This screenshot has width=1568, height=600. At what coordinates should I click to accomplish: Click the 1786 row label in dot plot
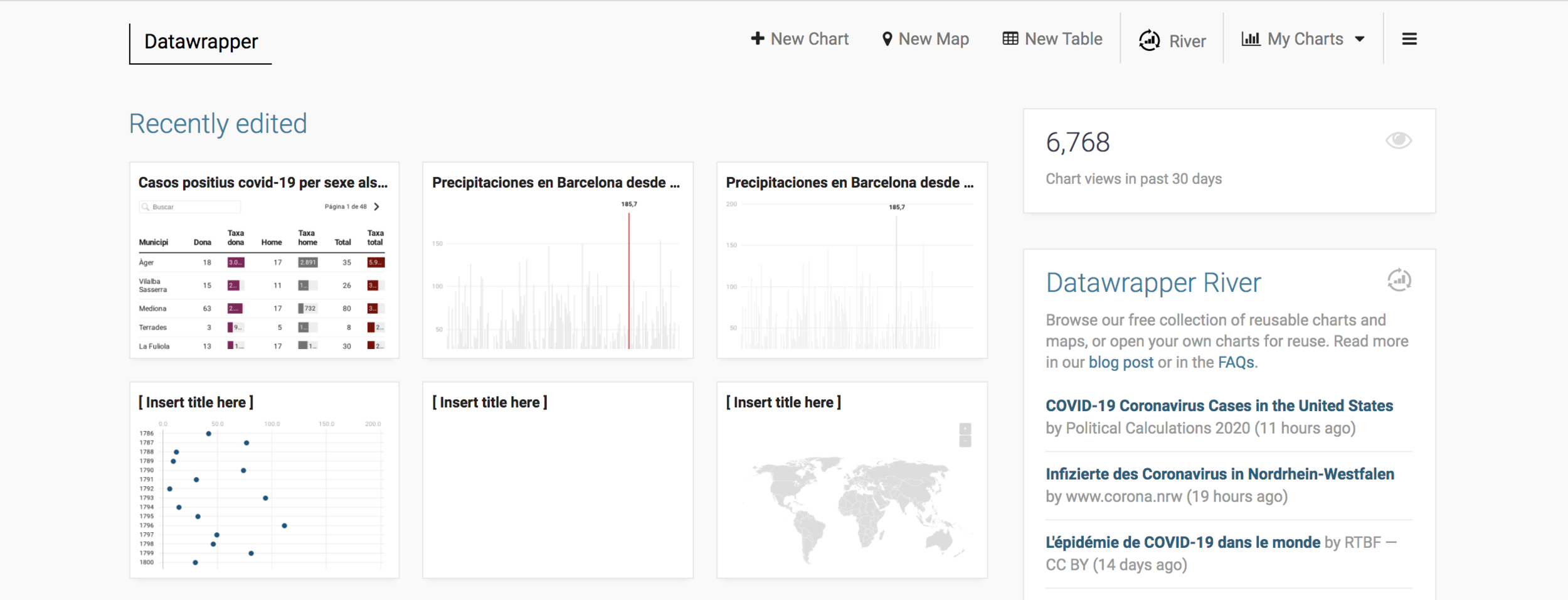146,433
